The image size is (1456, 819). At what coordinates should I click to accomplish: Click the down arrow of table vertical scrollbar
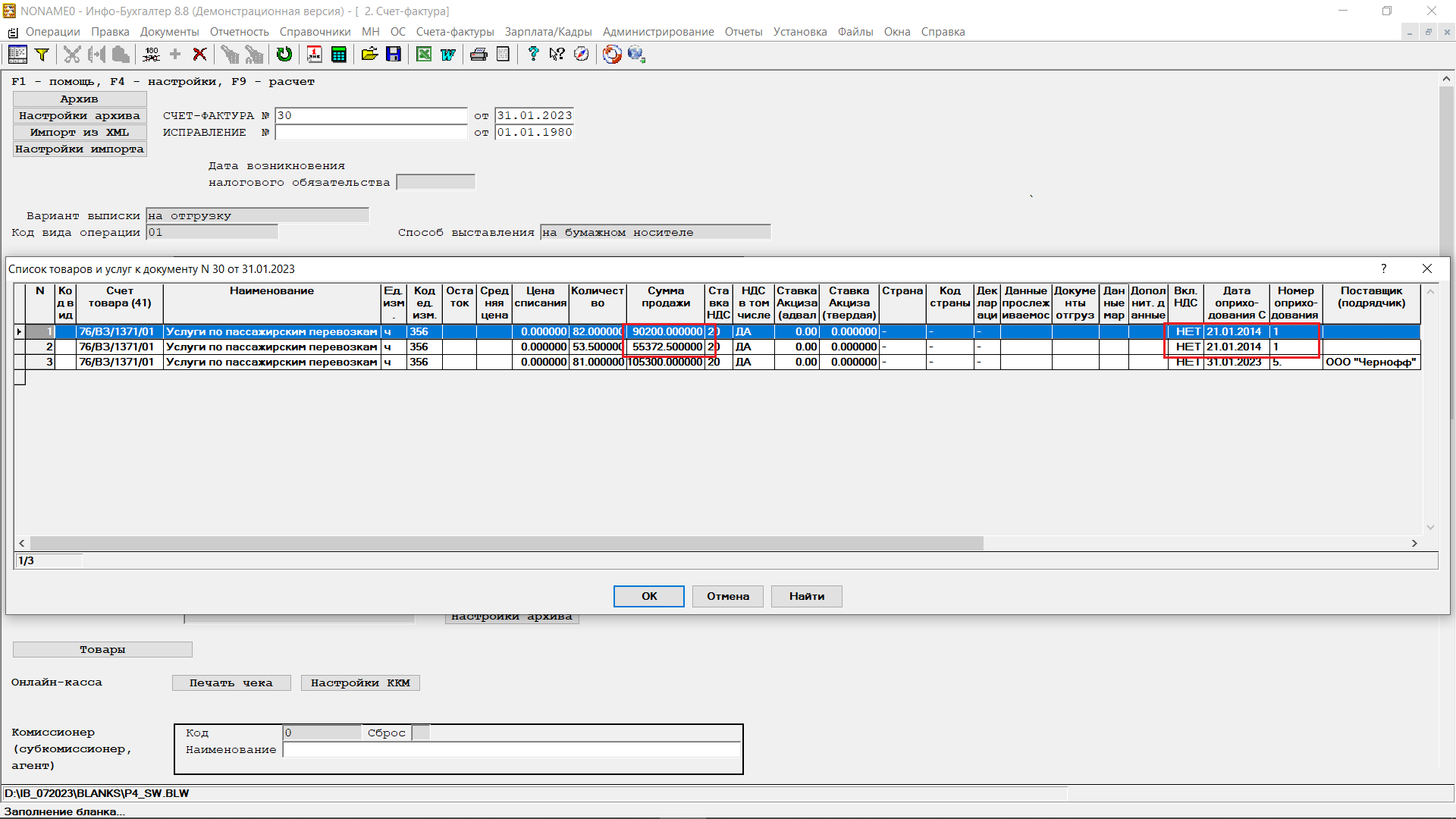(x=1430, y=527)
